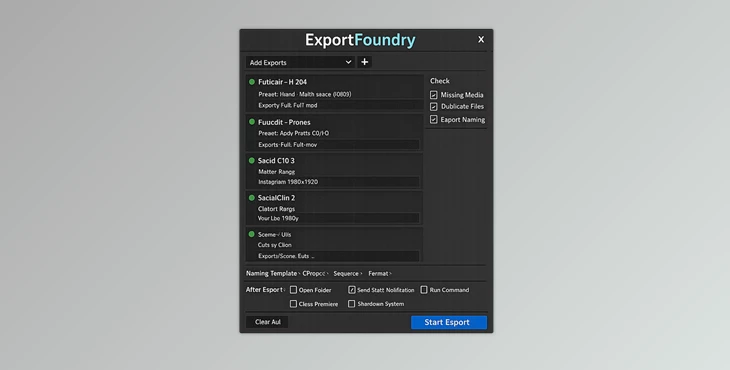Expand the CPropcc naming template token
The width and height of the screenshot is (730, 370).
pyautogui.click(x=315, y=274)
